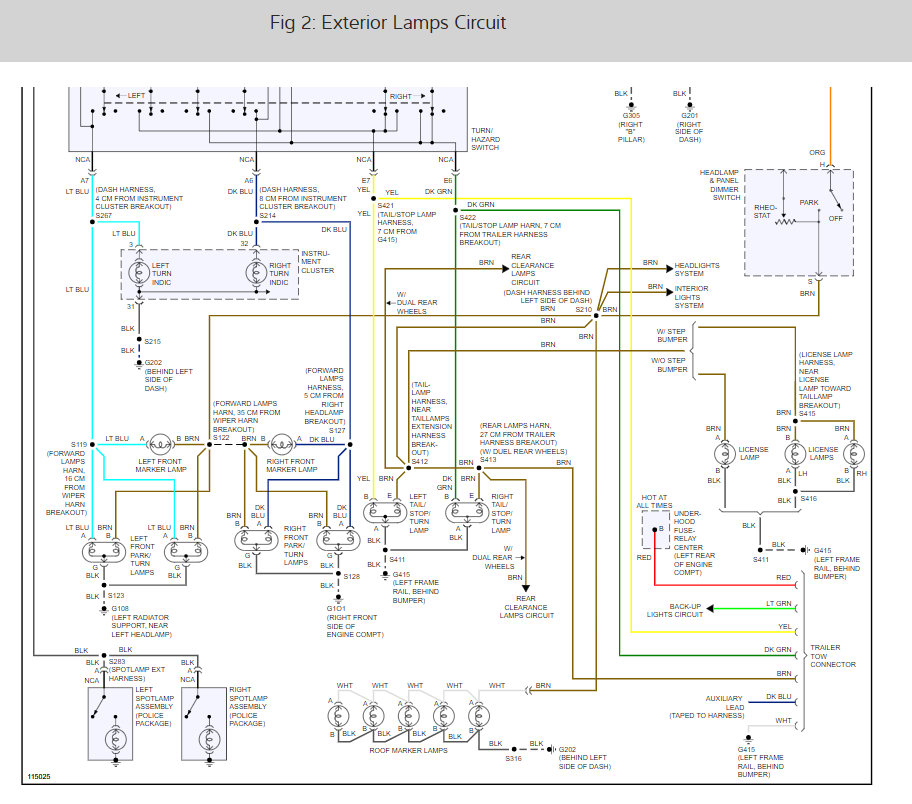Click the G202 ground symbol below S215

click(x=139, y=364)
